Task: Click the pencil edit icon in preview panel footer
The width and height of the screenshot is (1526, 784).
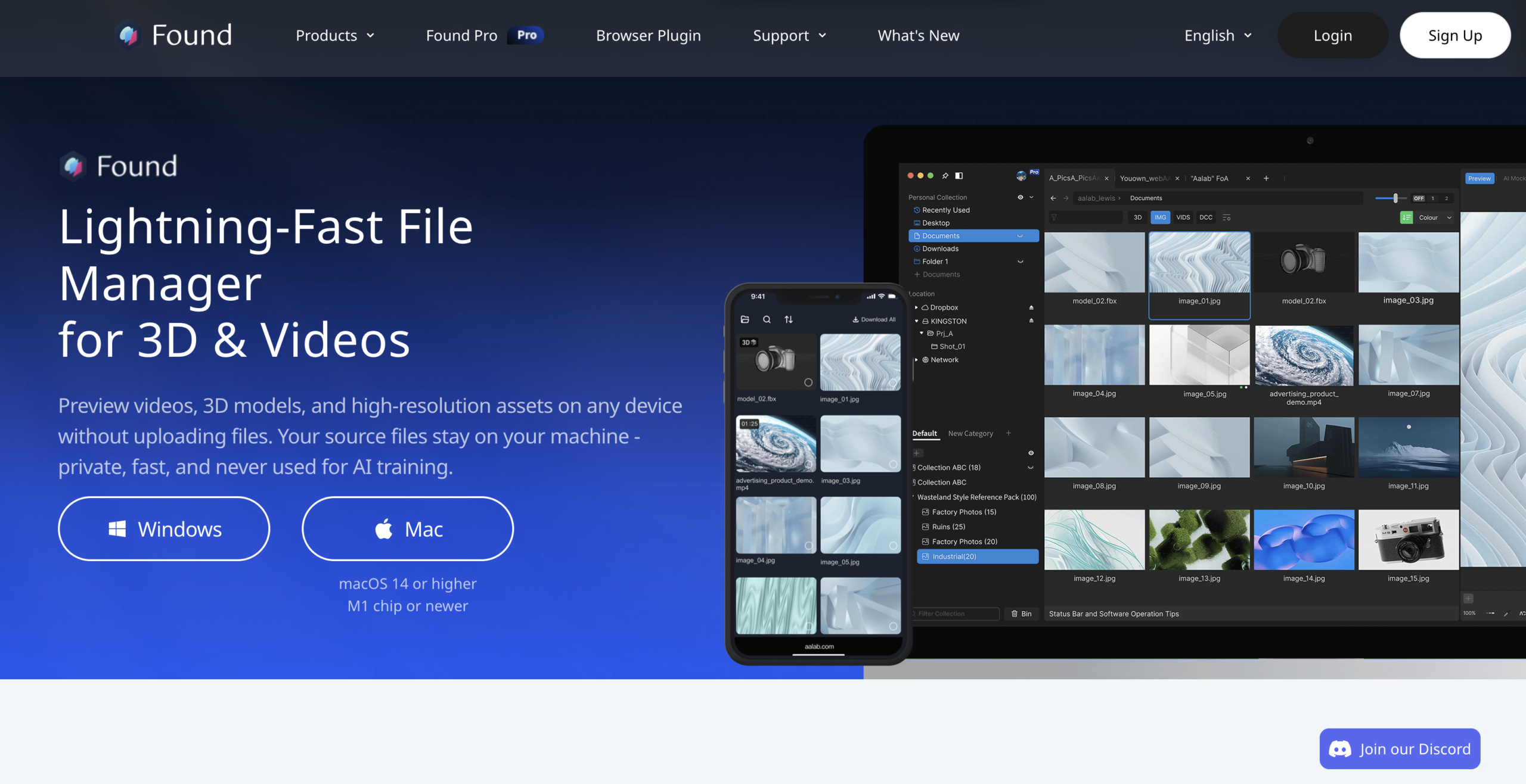Action: (1506, 614)
